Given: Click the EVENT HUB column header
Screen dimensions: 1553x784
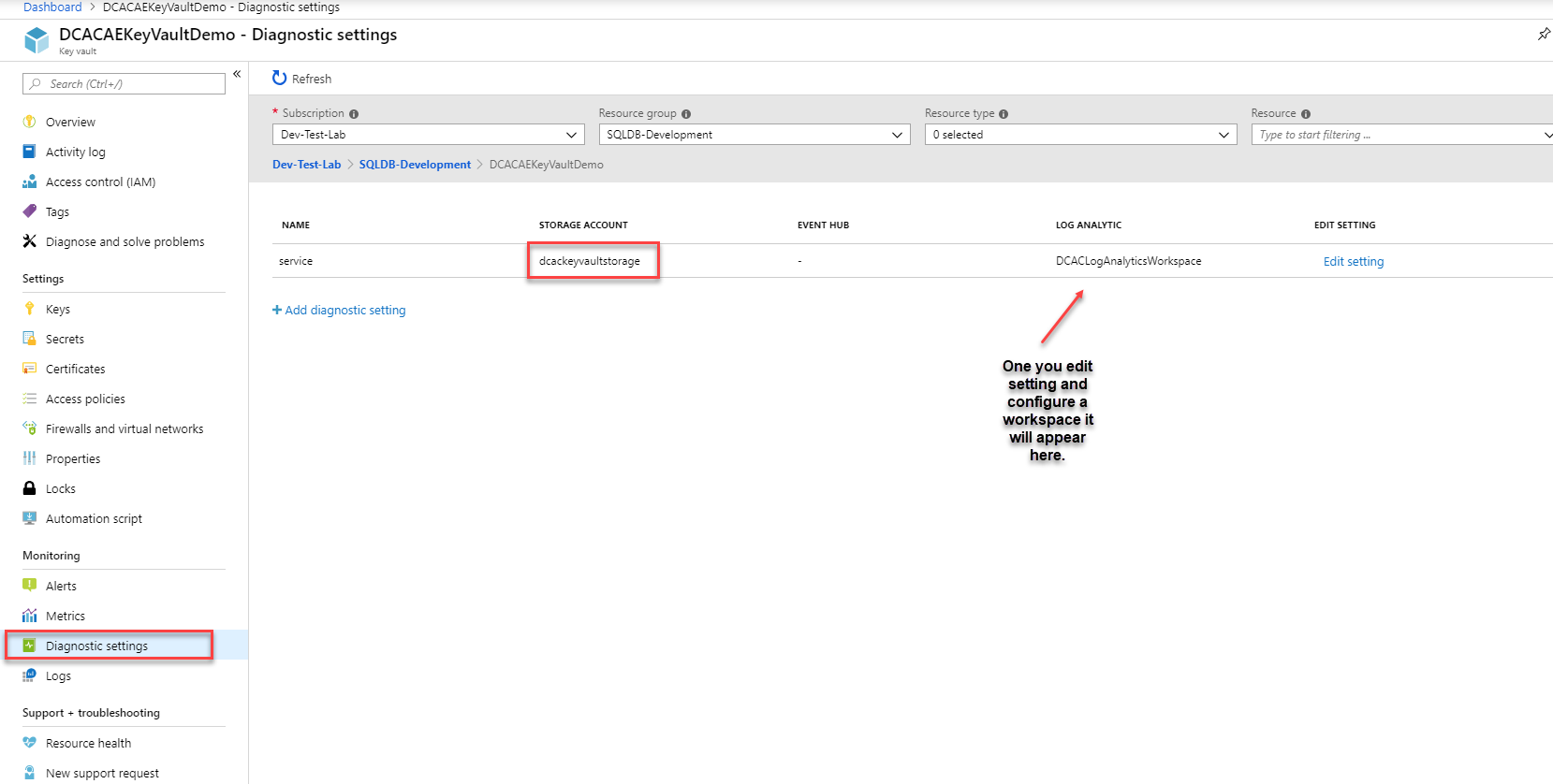Looking at the screenshot, I should tap(823, 225).
